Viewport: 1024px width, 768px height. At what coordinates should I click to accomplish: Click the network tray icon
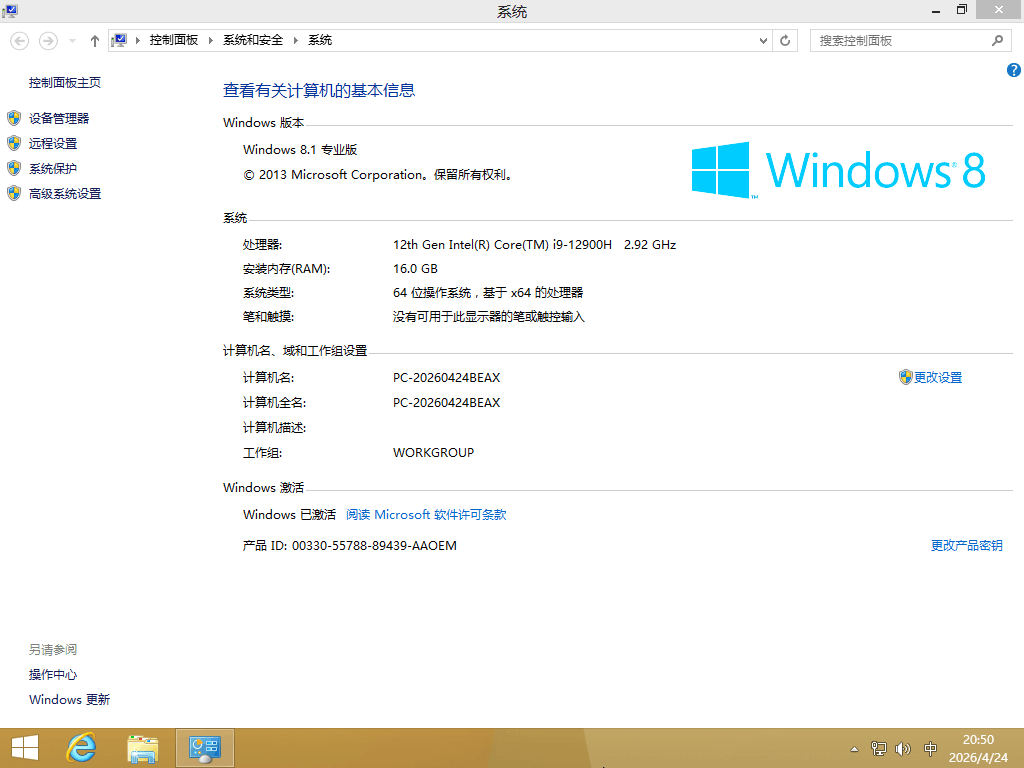[879, 748]
